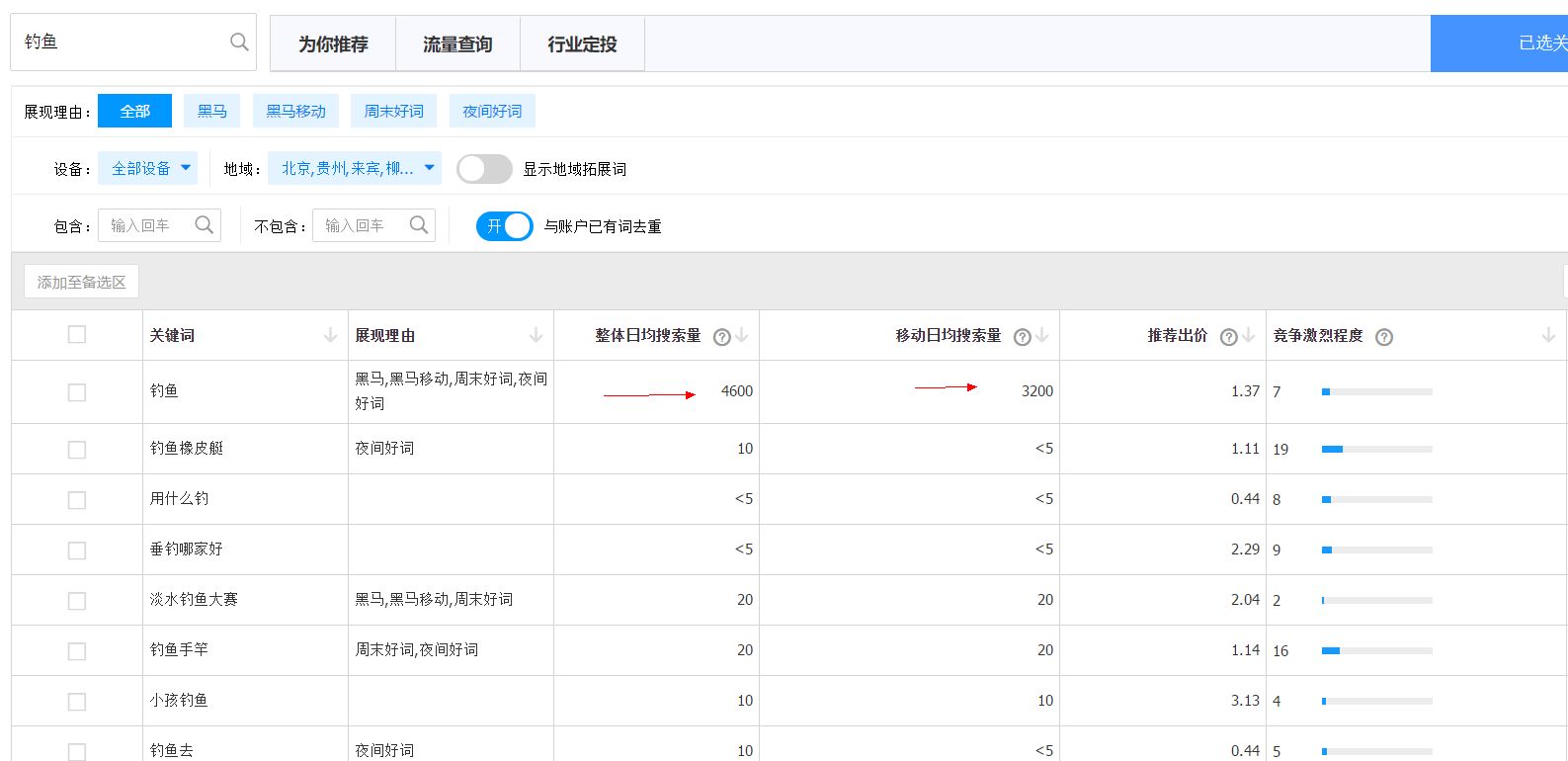Open help tooltip for 移动日均搜索量
This screenshot has width=1568, height=761.
1023,337
